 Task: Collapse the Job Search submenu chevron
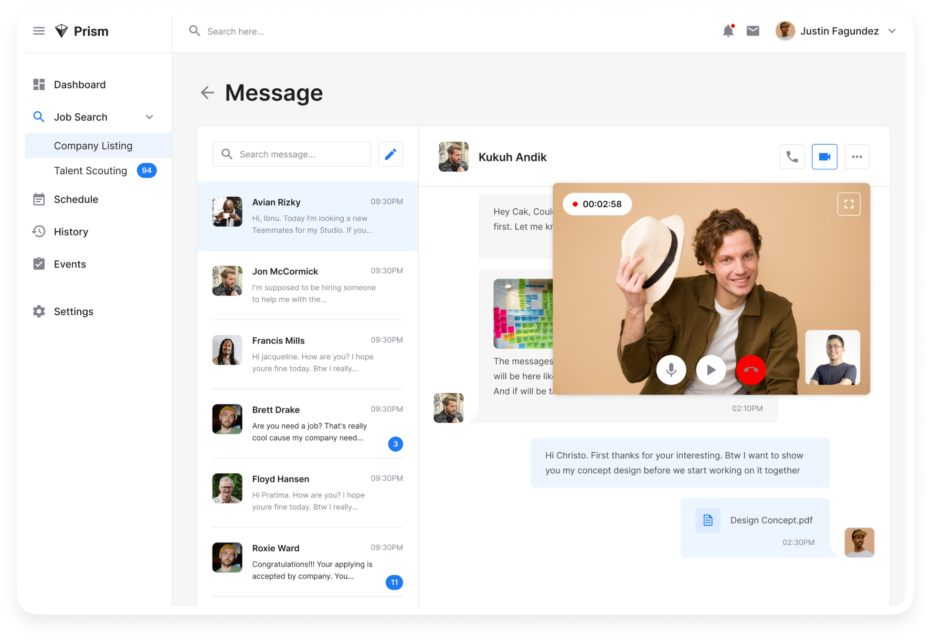[150, 117]
